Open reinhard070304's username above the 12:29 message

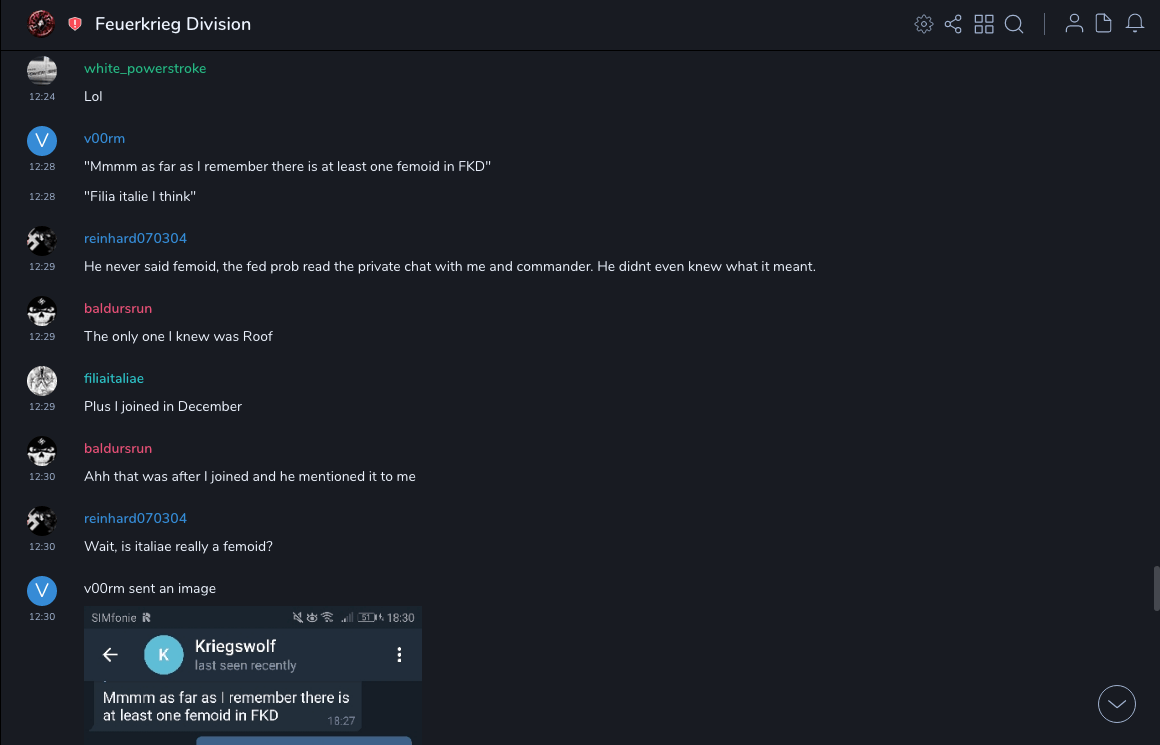[x=135, y=239]
